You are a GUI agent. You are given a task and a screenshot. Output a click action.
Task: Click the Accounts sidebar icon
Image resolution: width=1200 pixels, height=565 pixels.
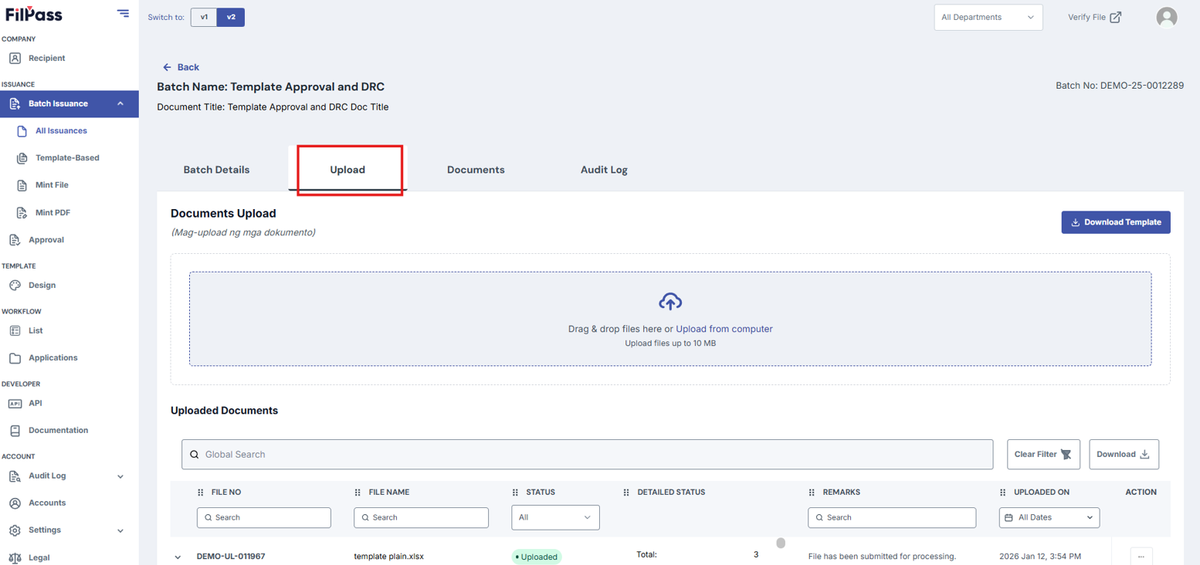tap(15, 503)
